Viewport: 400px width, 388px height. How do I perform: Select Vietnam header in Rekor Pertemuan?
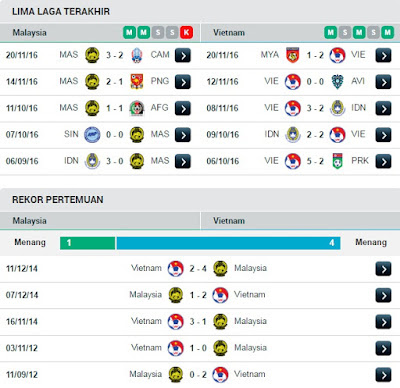tap(229, 221)
